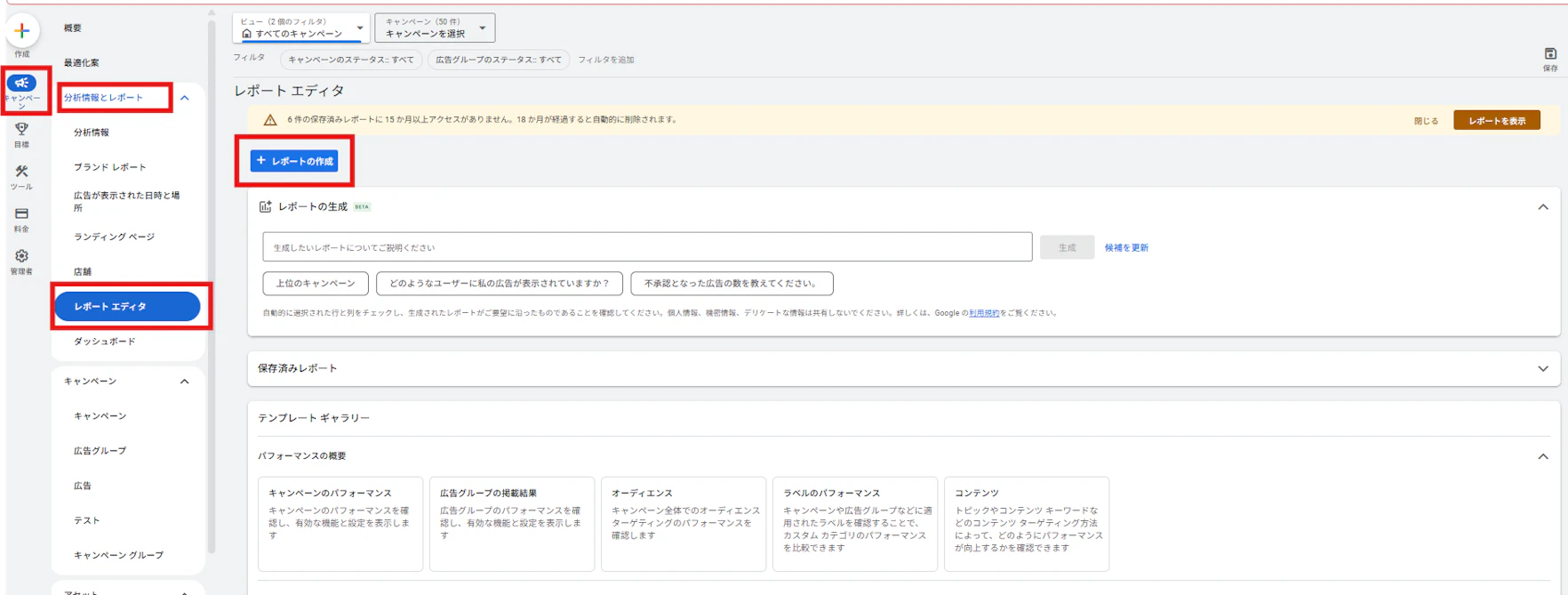Click the 候補を更新 link
1568x595 pixels.
(1126, 248)
